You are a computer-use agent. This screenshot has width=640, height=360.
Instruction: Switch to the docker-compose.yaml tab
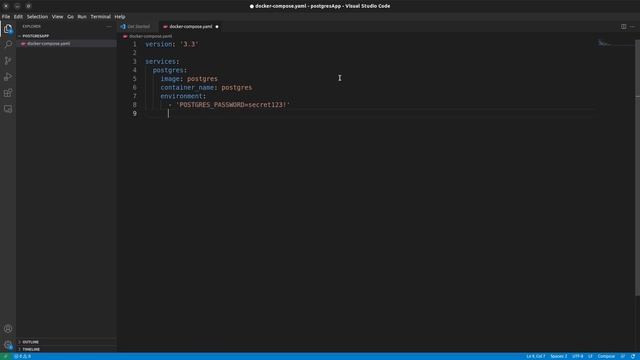pyautogui.click(x=190, y=27)
